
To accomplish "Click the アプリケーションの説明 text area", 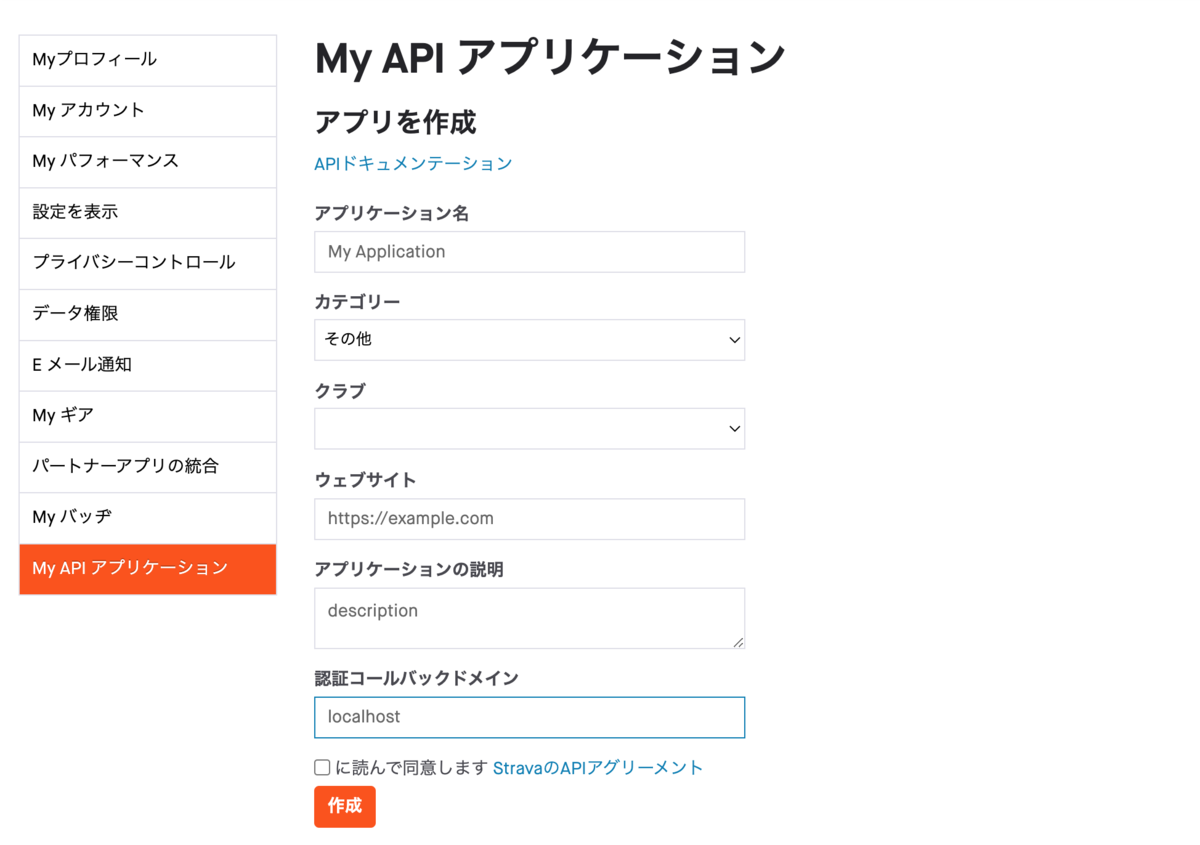I will [x=529, y=618].
